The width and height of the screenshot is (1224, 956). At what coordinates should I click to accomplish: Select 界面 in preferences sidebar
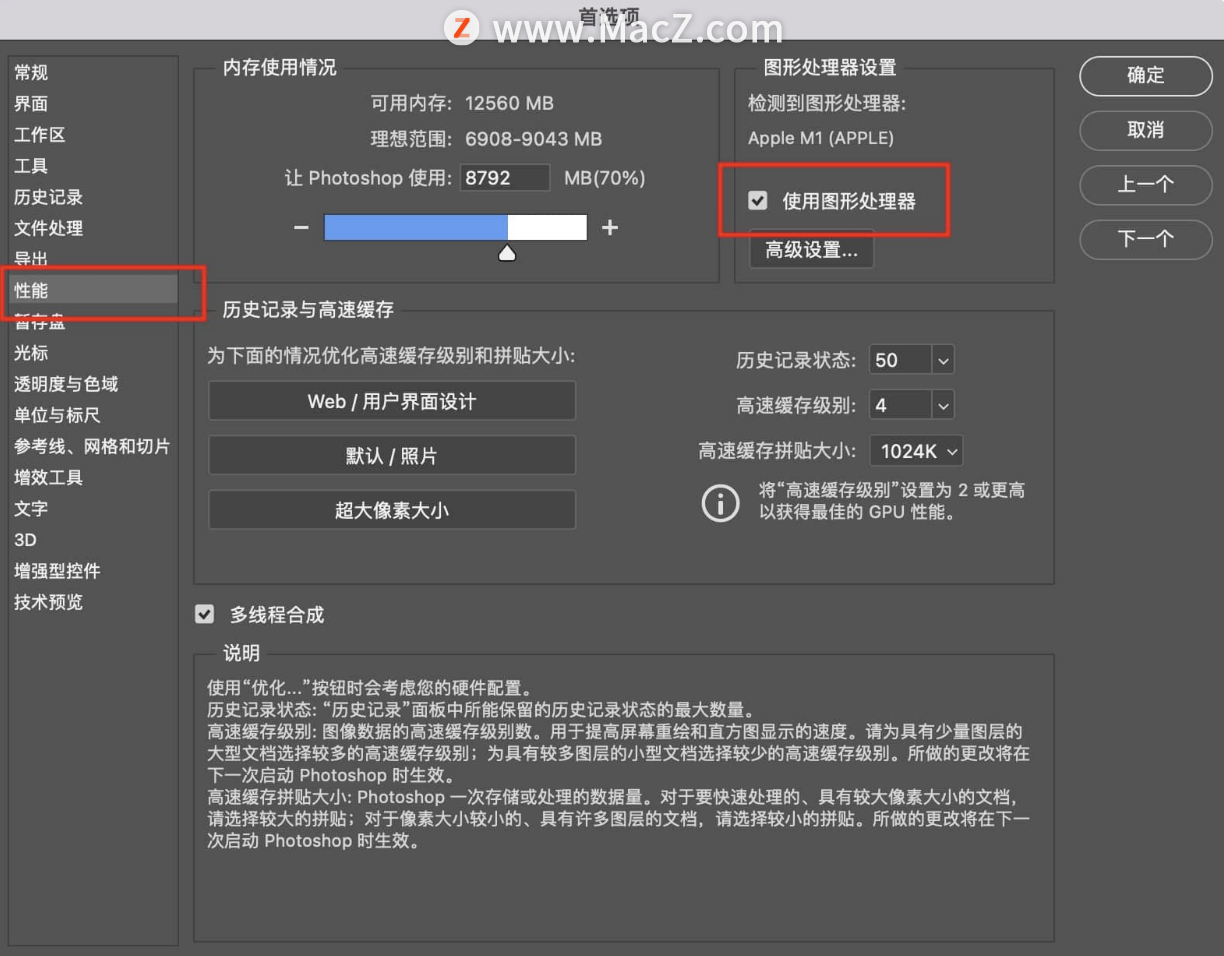tap(31, 103)
